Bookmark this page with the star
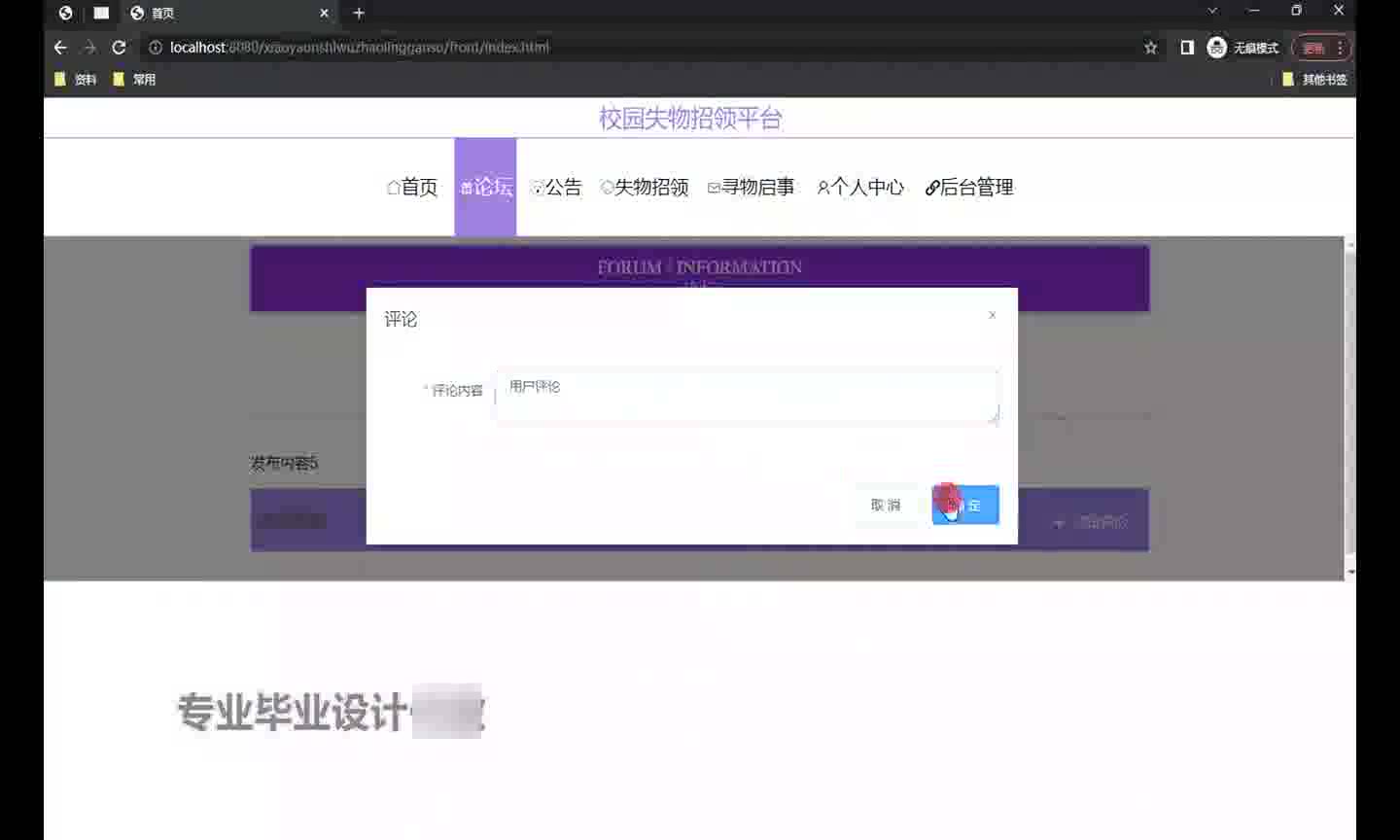Screen dimensions: 1400x840 (x=1151, y=48)
